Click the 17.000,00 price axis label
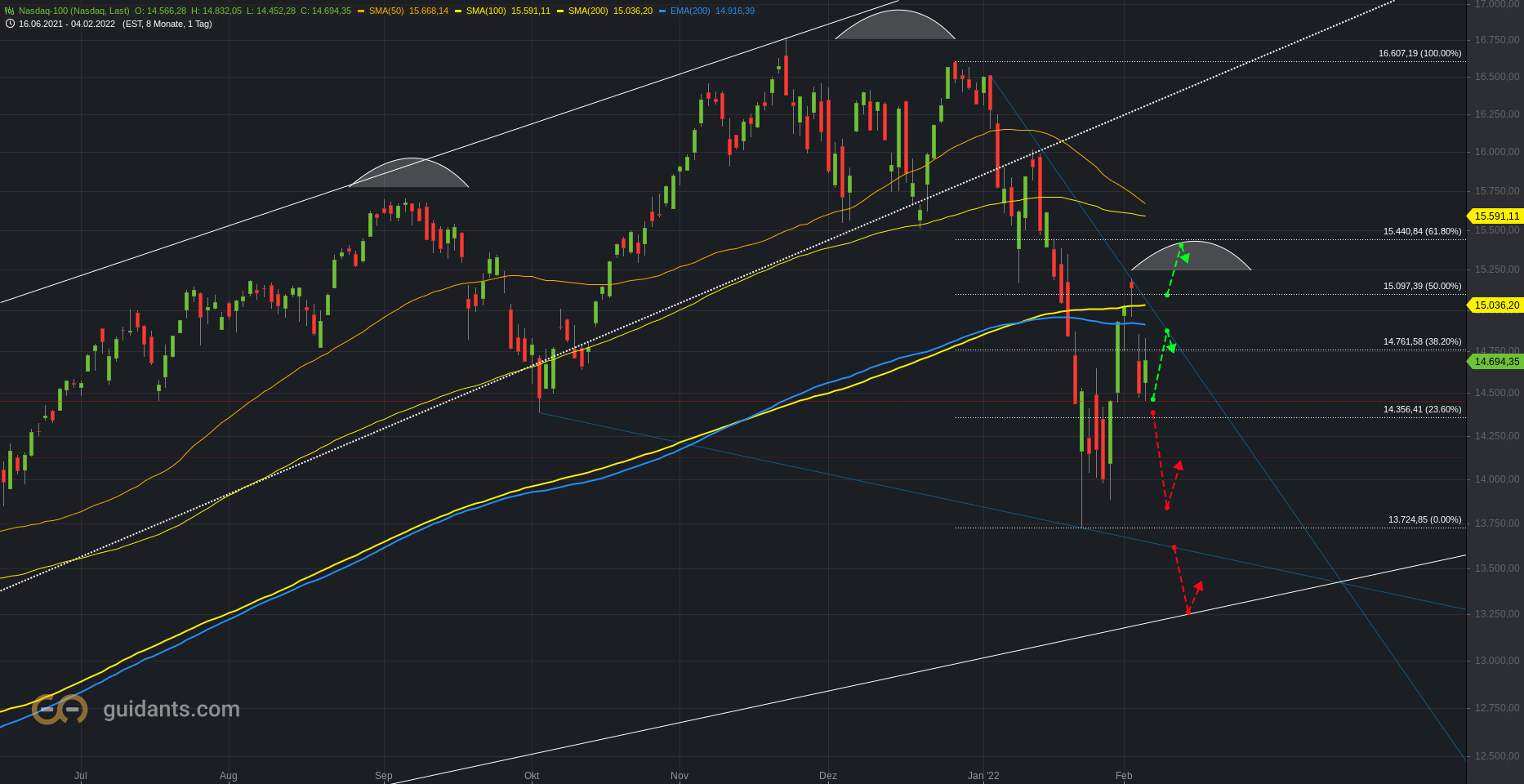1524x784 pixels. [x=1497, y=4]
